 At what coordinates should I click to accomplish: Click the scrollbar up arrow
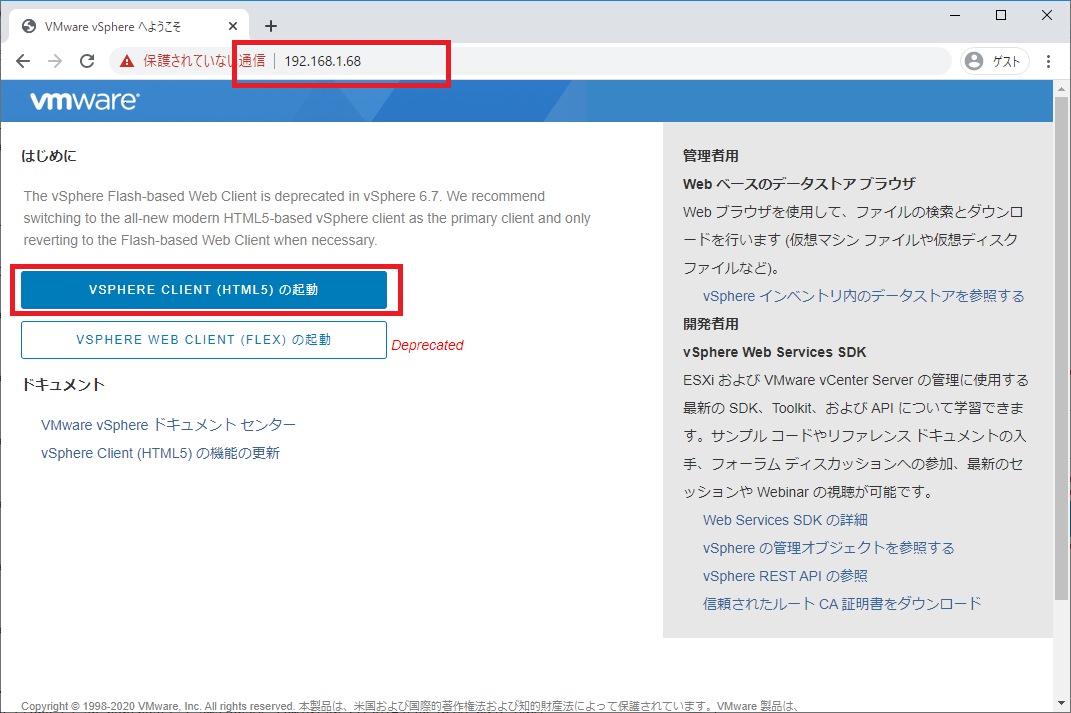click(x=1061, y=89)
